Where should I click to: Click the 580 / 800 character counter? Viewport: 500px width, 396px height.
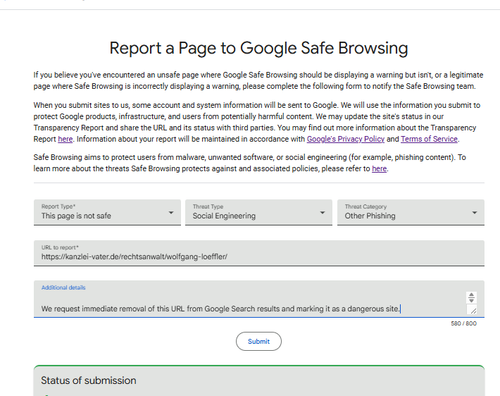tap(464, 323)
